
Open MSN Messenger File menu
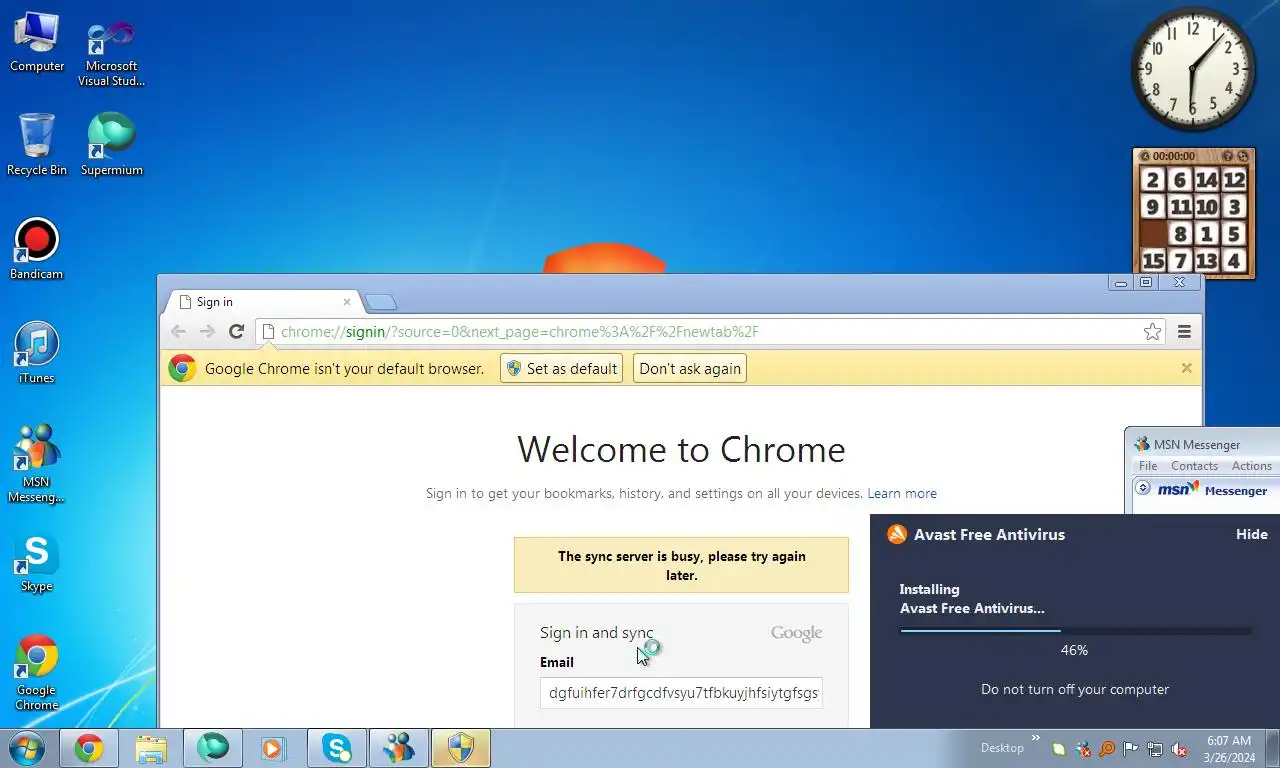1148,466
